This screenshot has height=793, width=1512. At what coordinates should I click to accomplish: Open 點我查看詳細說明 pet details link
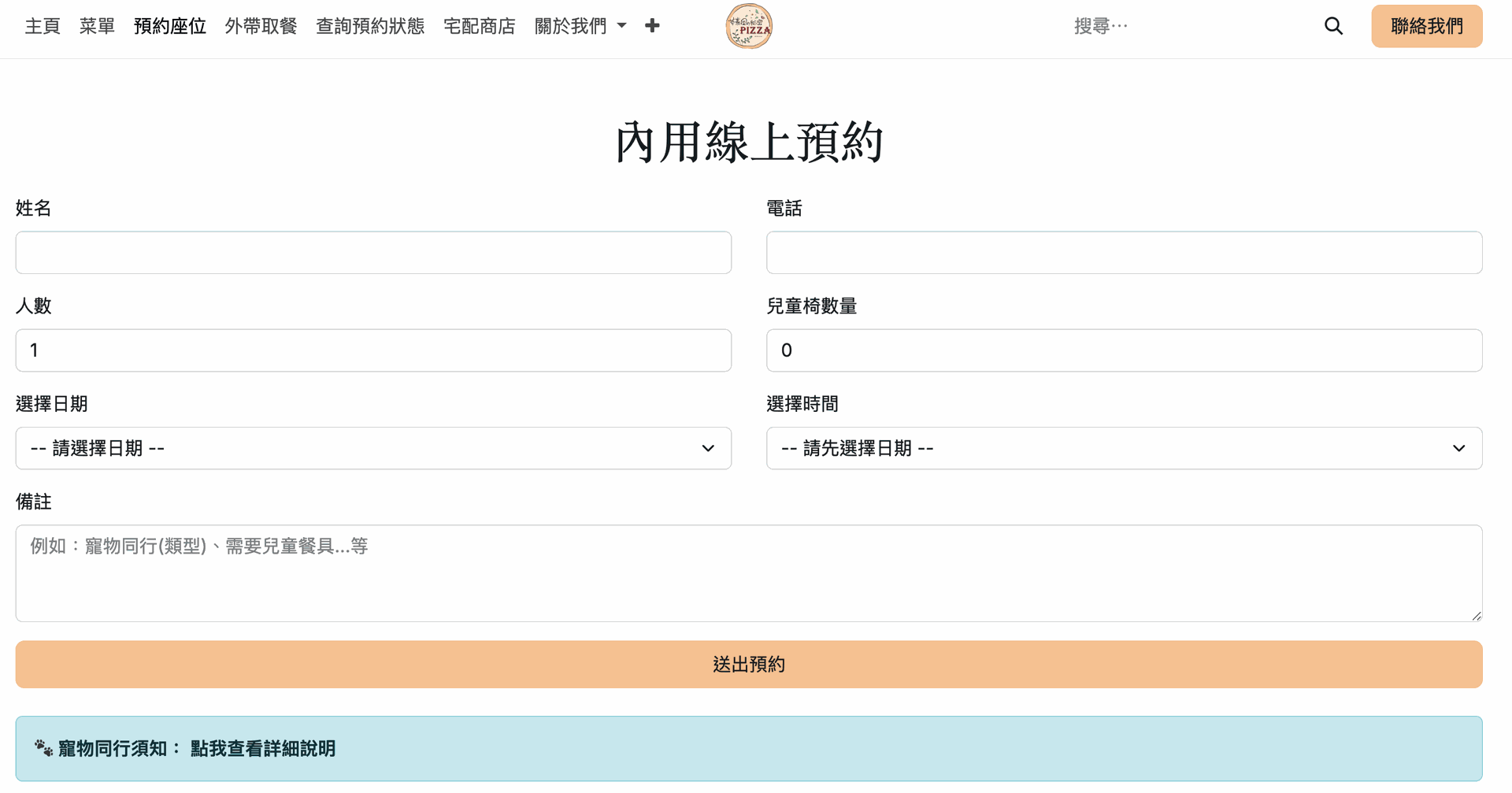[263, 748]
